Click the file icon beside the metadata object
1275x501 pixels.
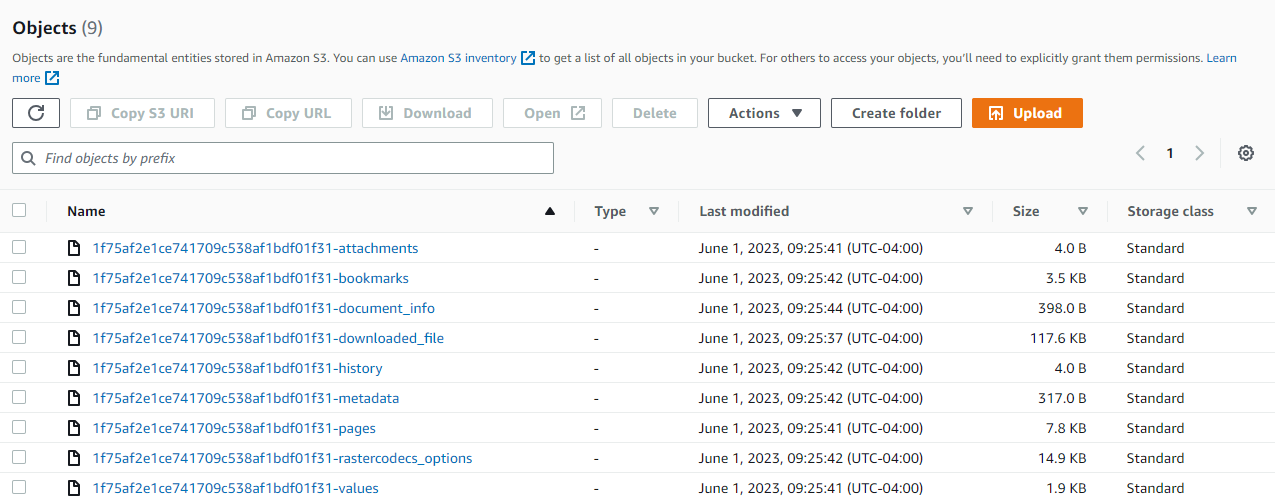[x=73, y=398]
